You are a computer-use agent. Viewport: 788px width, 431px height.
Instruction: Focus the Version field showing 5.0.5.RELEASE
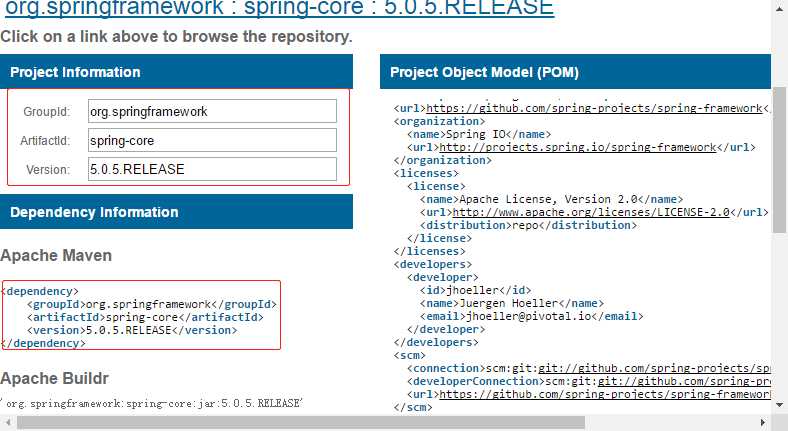(212, 169)
